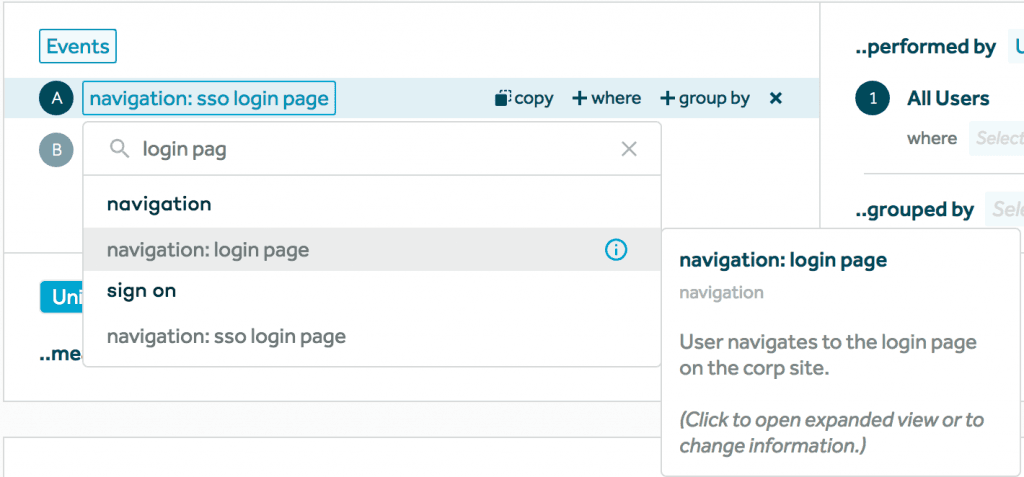Choose 'navigation: sso login page' from results list
The image size is (1024, 477).
(x=226, y=336)
